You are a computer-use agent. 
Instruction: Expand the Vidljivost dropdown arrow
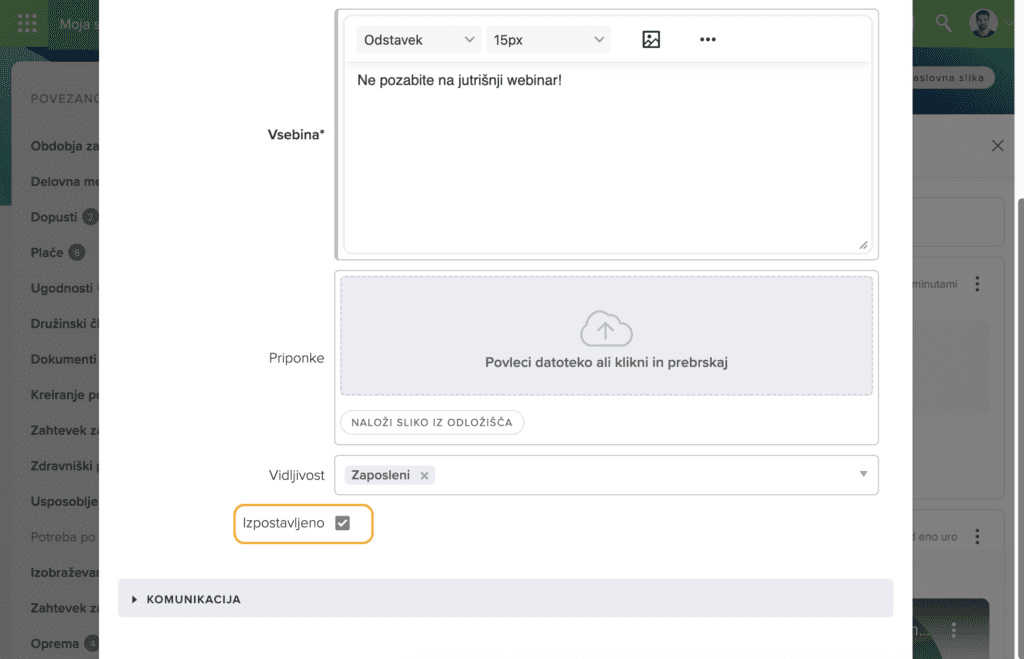(863, 474)
